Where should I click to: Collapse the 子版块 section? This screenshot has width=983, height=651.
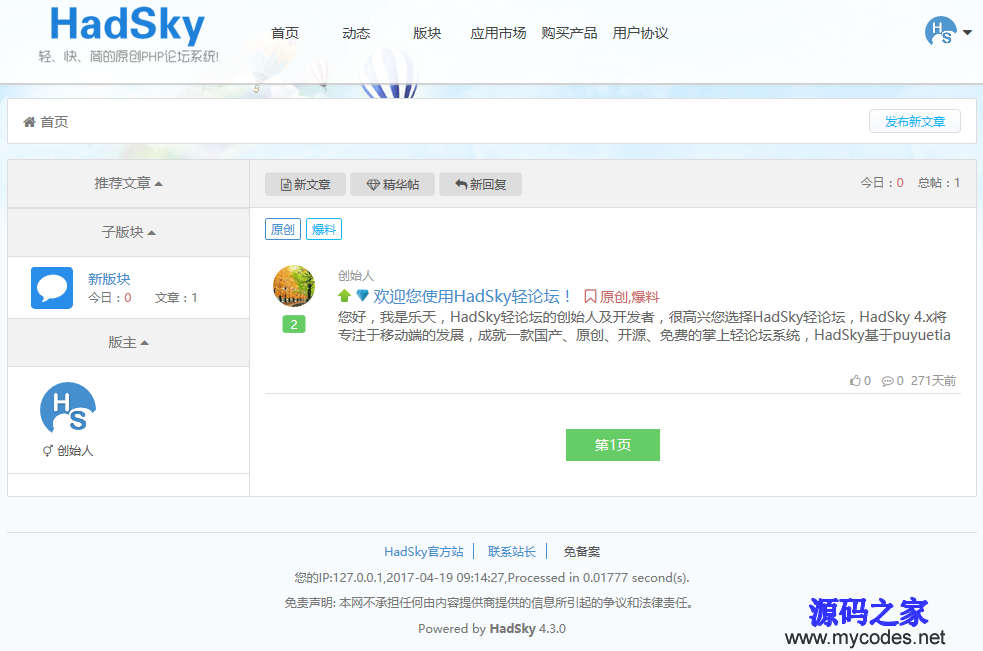pyautogui.click(x=129, y=232)
